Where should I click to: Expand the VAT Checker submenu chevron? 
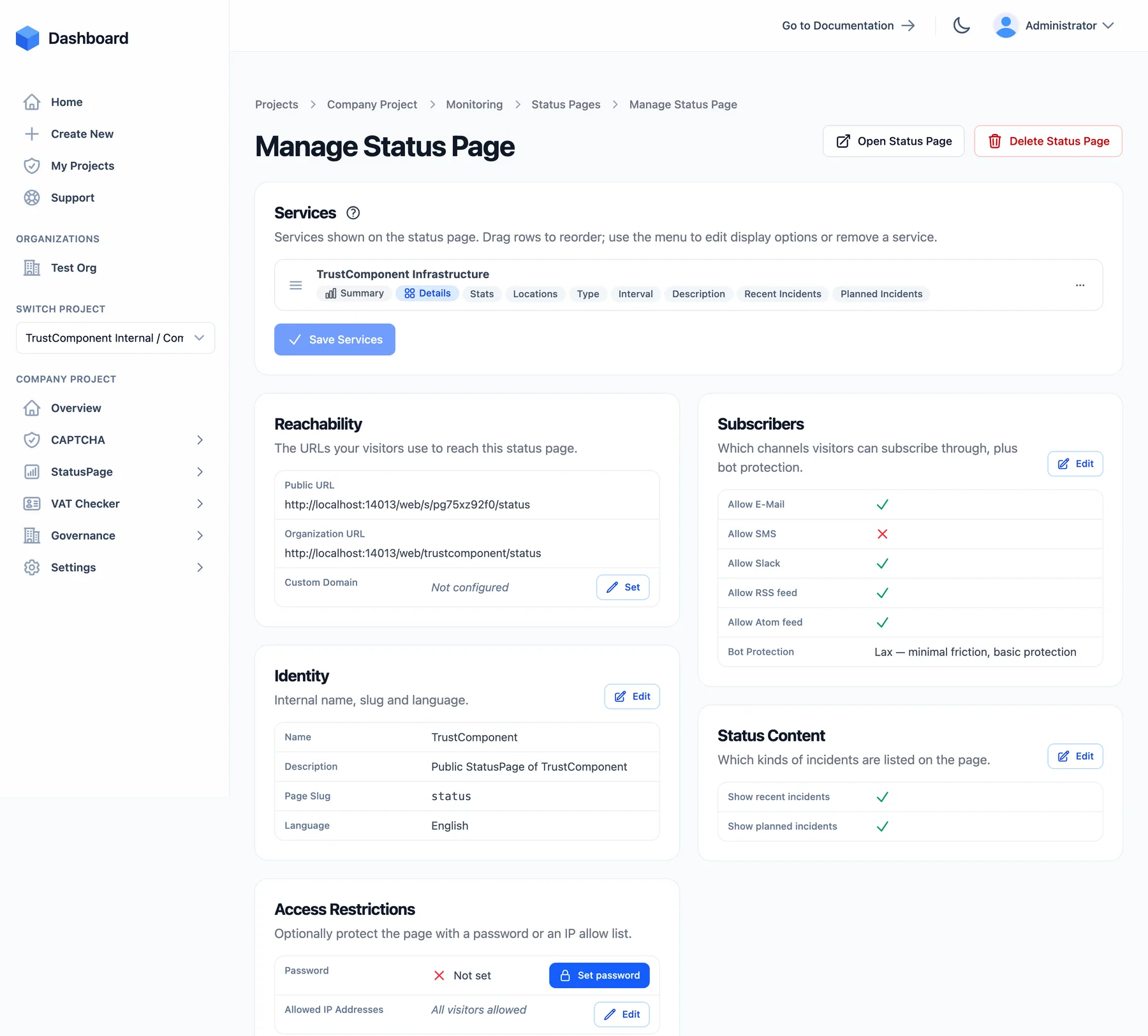[200, 504]
